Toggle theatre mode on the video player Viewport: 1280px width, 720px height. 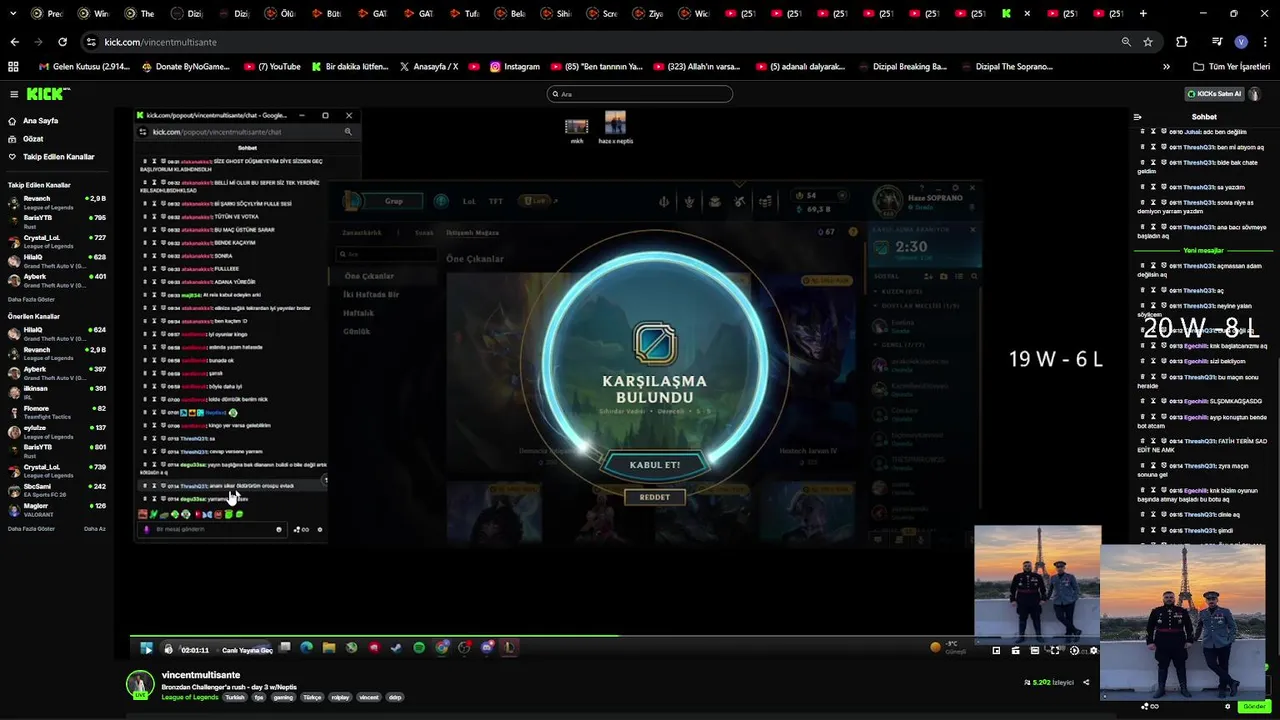pyautogui.click(x=1034, y=650)
